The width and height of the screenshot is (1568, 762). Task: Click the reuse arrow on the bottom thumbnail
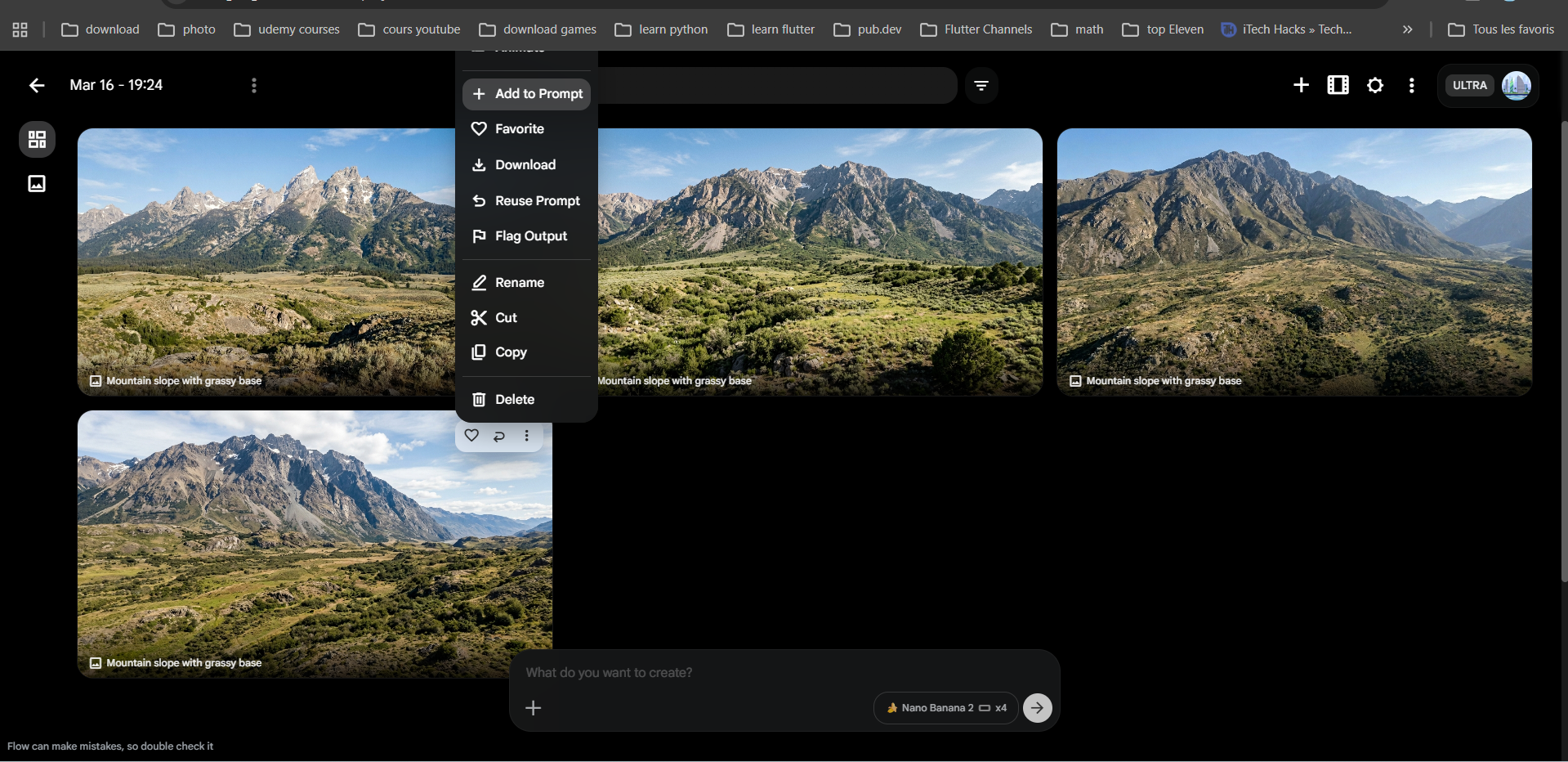click(x=499, y=436)
